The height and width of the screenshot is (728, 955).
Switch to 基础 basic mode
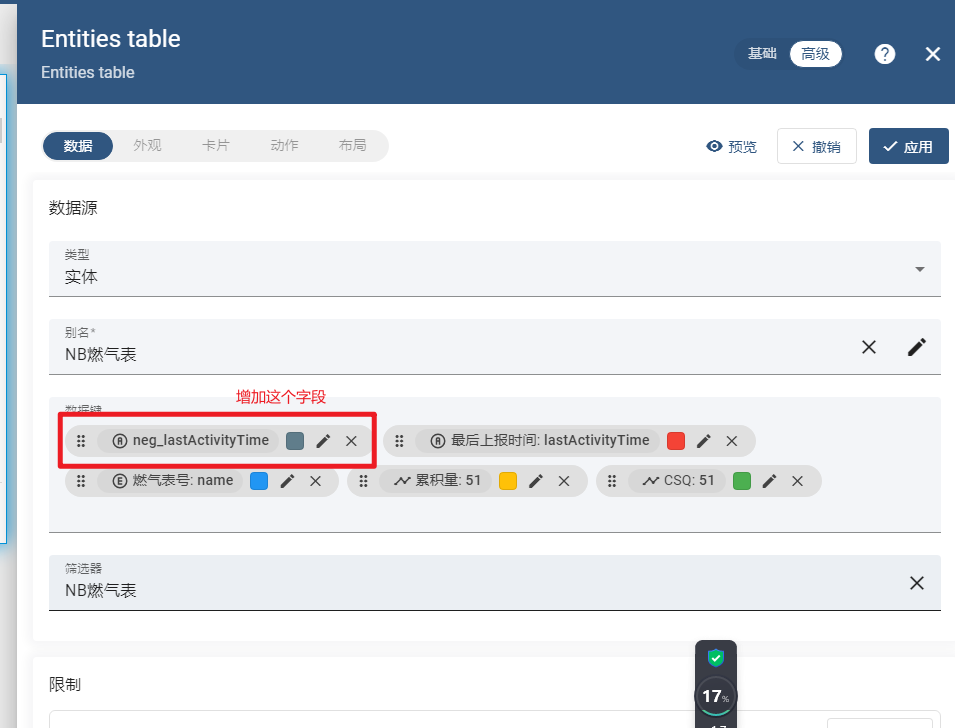click(x=762, y=54)
